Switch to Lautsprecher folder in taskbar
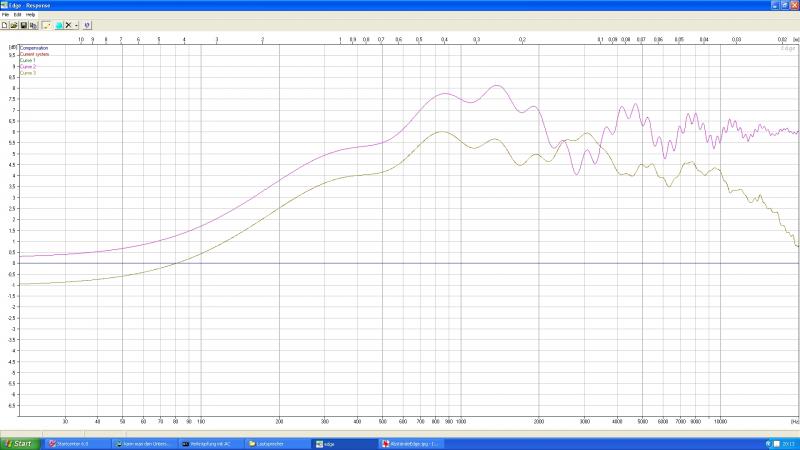 click(270, 443)
